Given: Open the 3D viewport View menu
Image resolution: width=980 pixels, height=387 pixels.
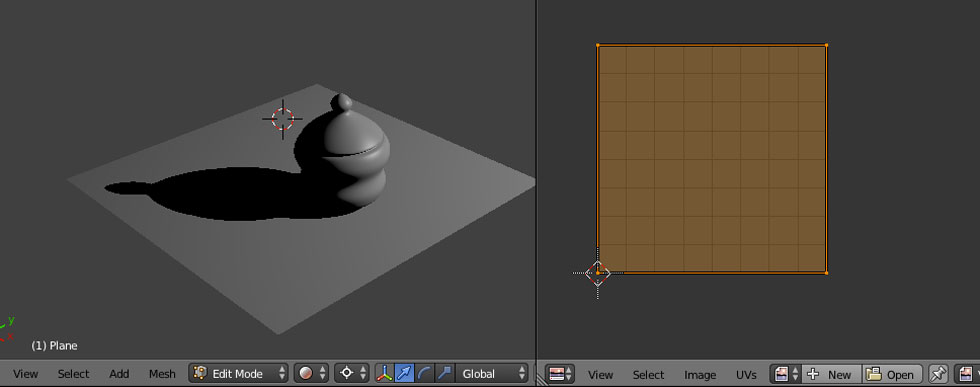Looking at the screenshot, I should (26, 374).
